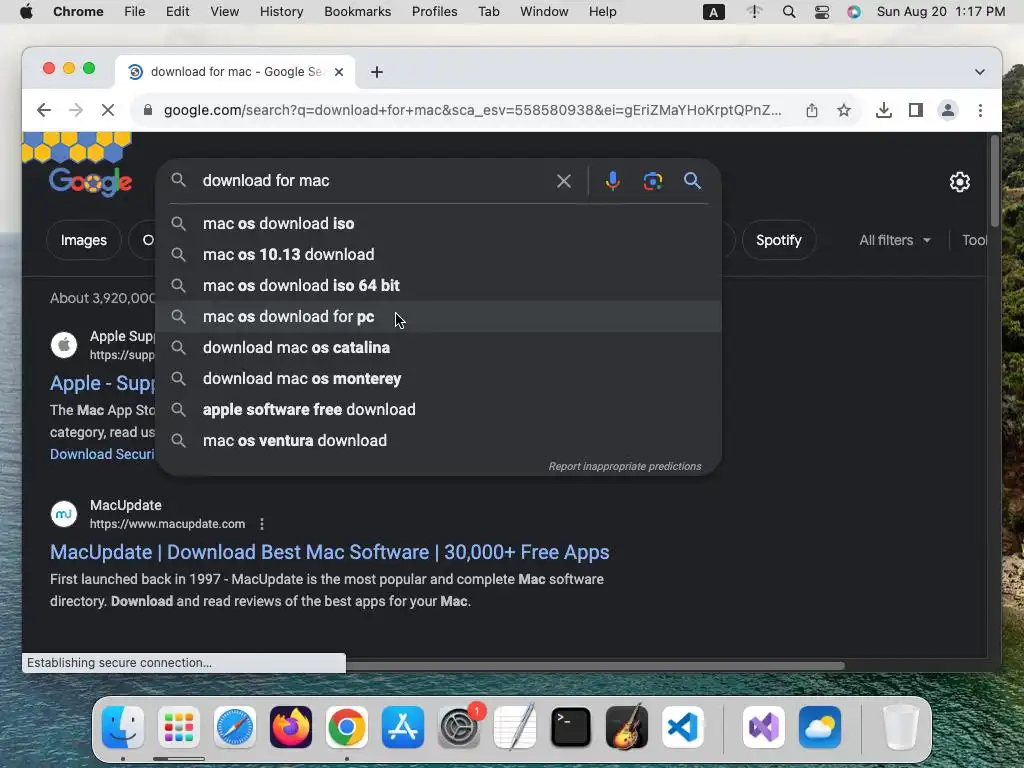Select suggestion 'apple software free download'

point(439,409)
